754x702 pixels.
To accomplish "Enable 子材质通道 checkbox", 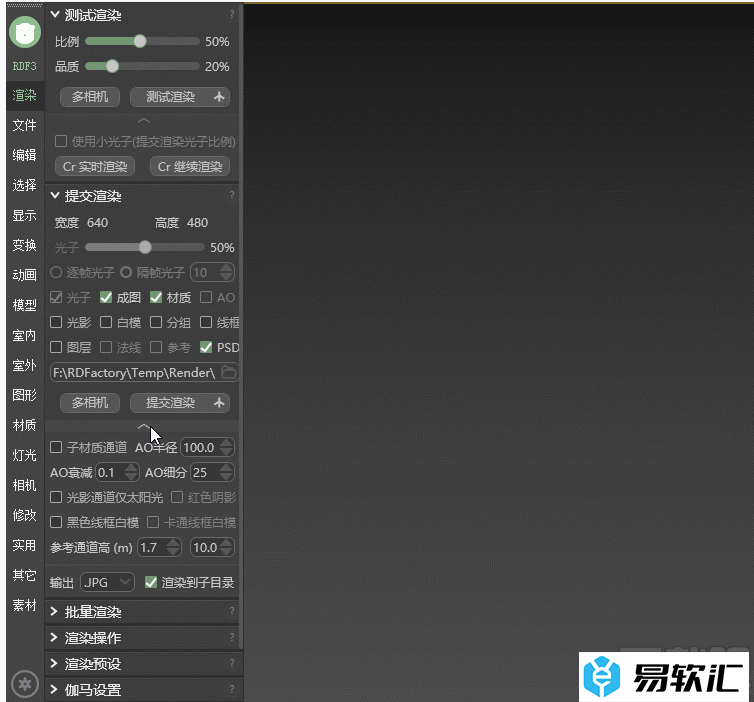I will [56, 447].
